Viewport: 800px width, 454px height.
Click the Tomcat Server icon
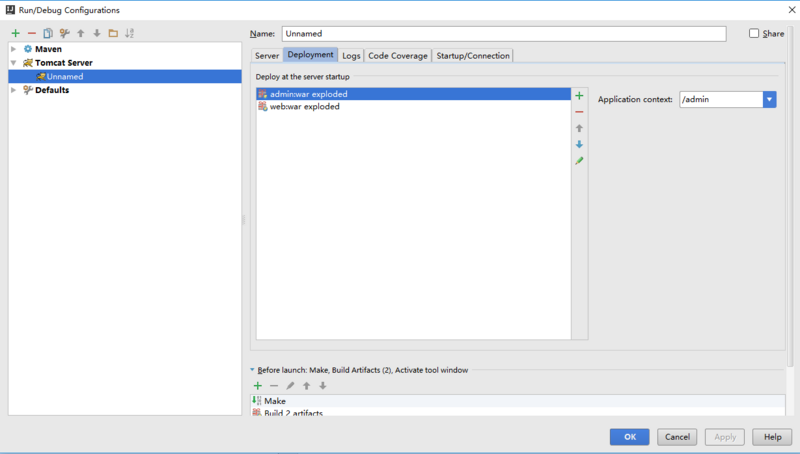[x=28, y=63]
